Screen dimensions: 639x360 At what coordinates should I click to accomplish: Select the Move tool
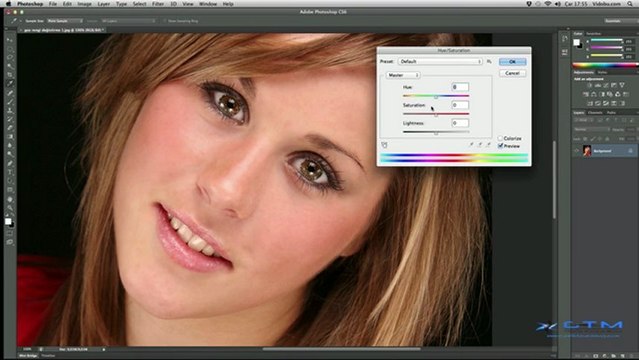[10, 40]
